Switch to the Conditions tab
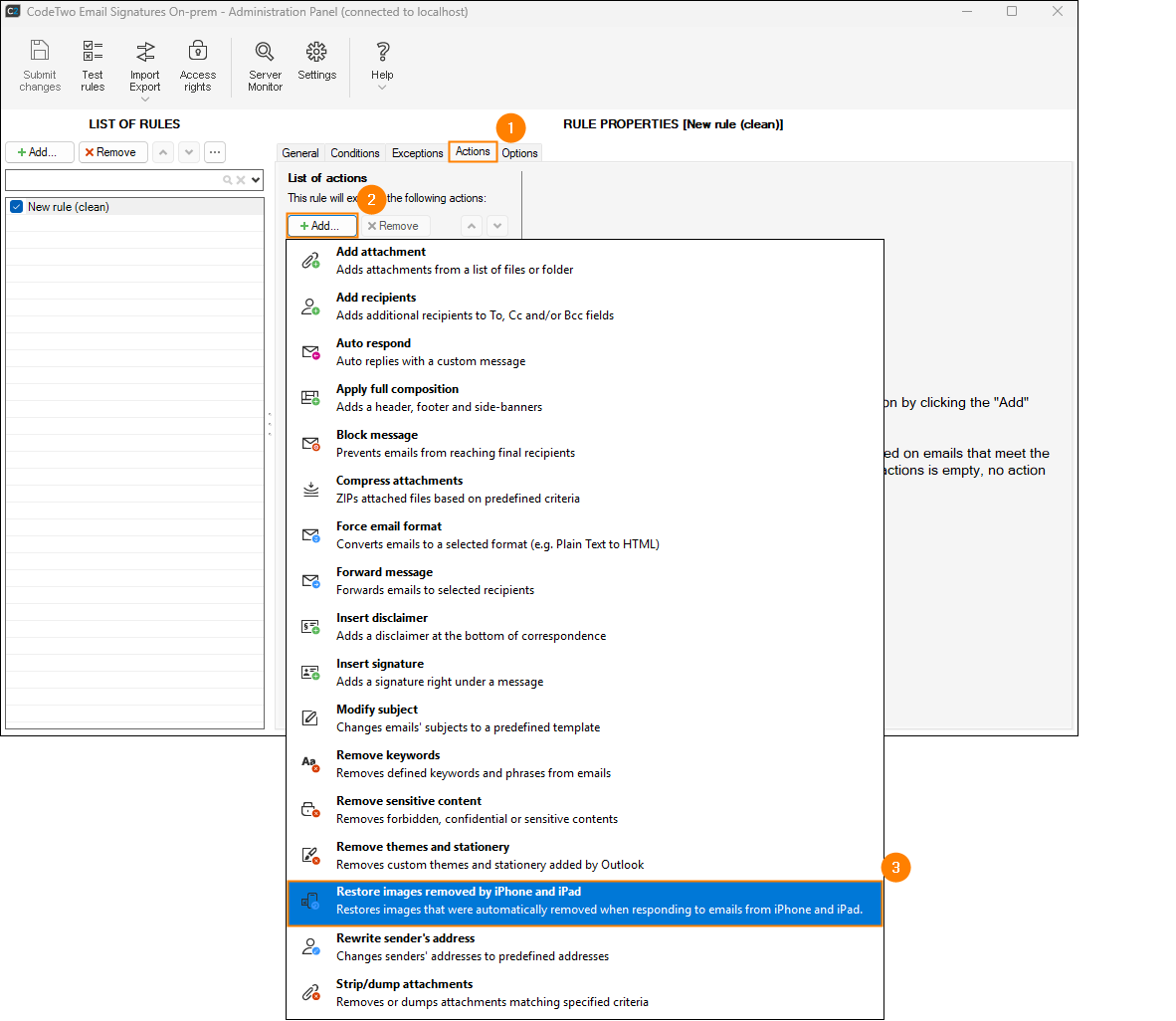Viewport: 1176px width, 1021px height. click(x=355, y=153)
